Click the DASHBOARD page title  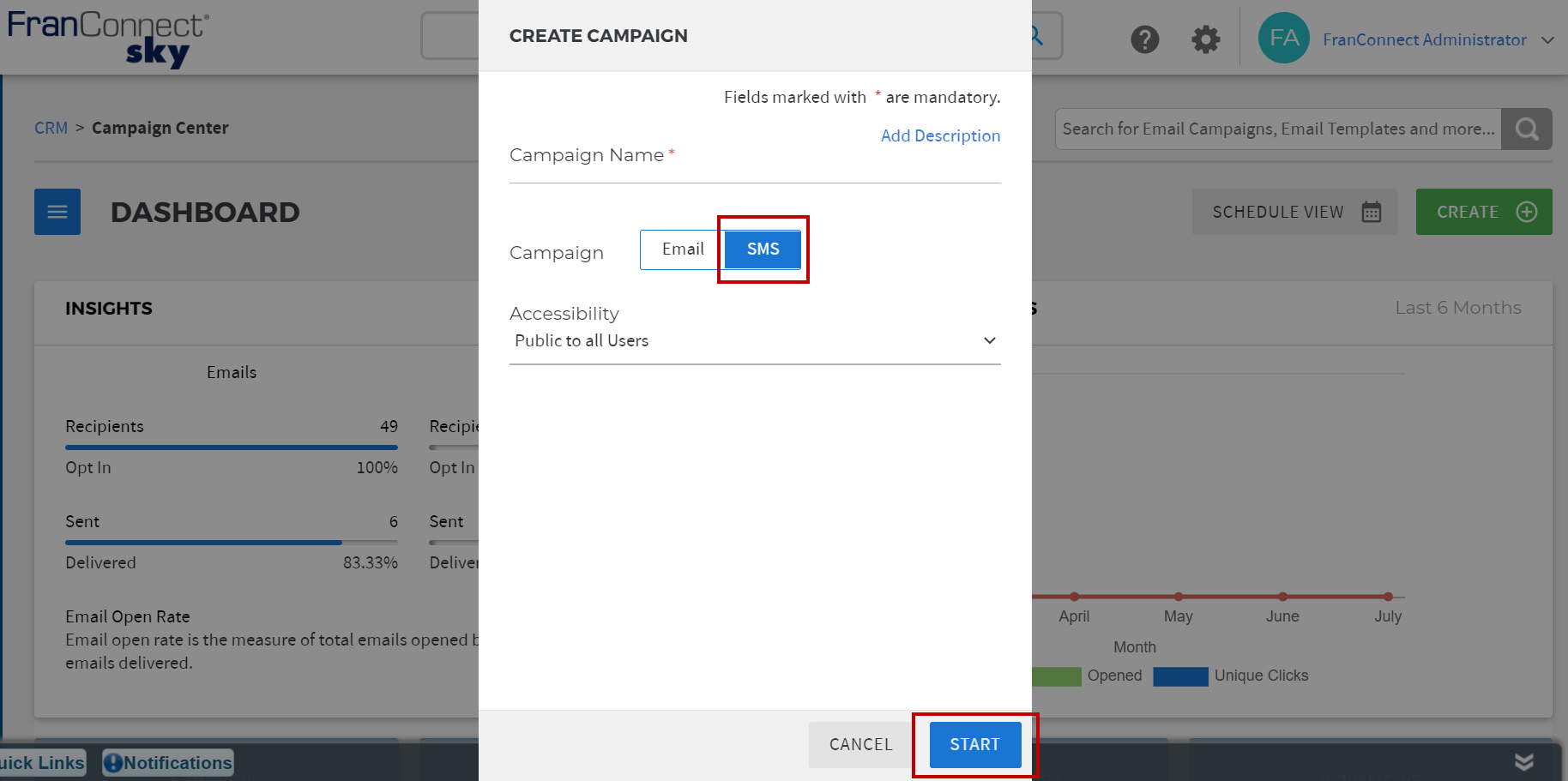[205, 213]
